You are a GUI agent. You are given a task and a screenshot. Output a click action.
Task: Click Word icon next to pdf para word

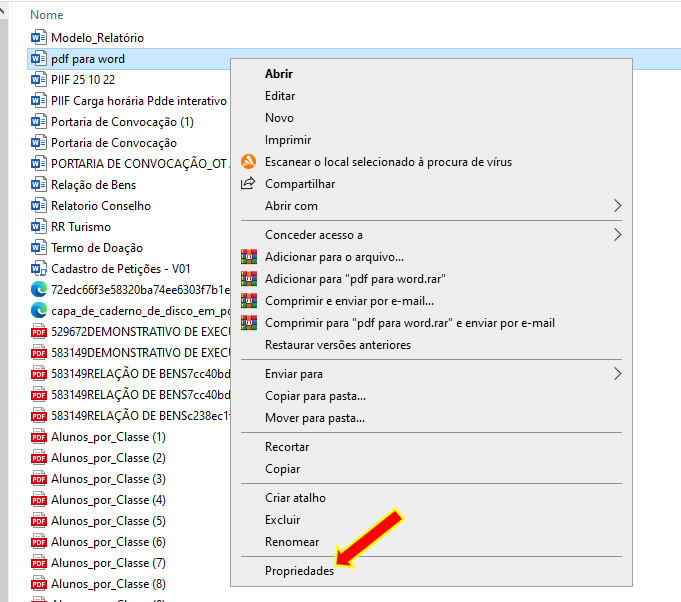point(39,58)
